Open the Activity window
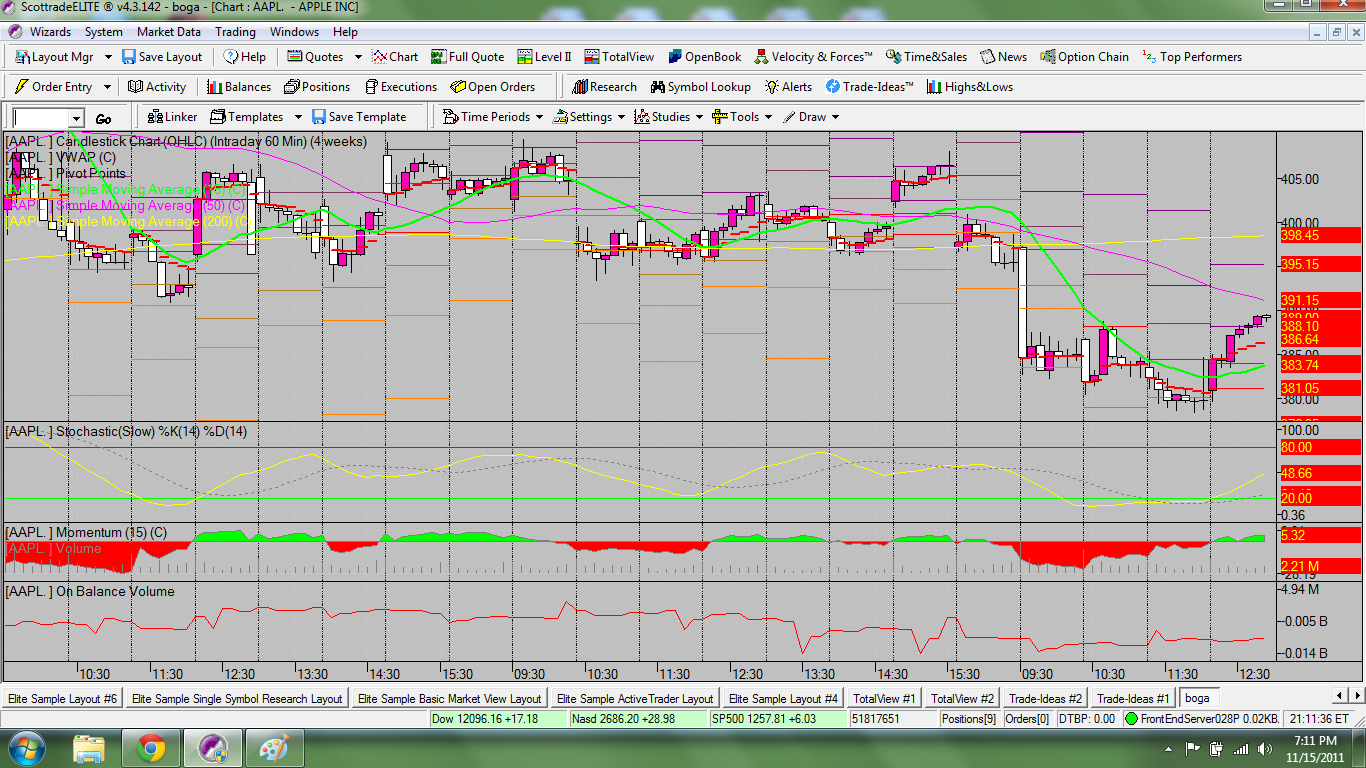Screen dimensions: 1366x768 click(158, 87)
